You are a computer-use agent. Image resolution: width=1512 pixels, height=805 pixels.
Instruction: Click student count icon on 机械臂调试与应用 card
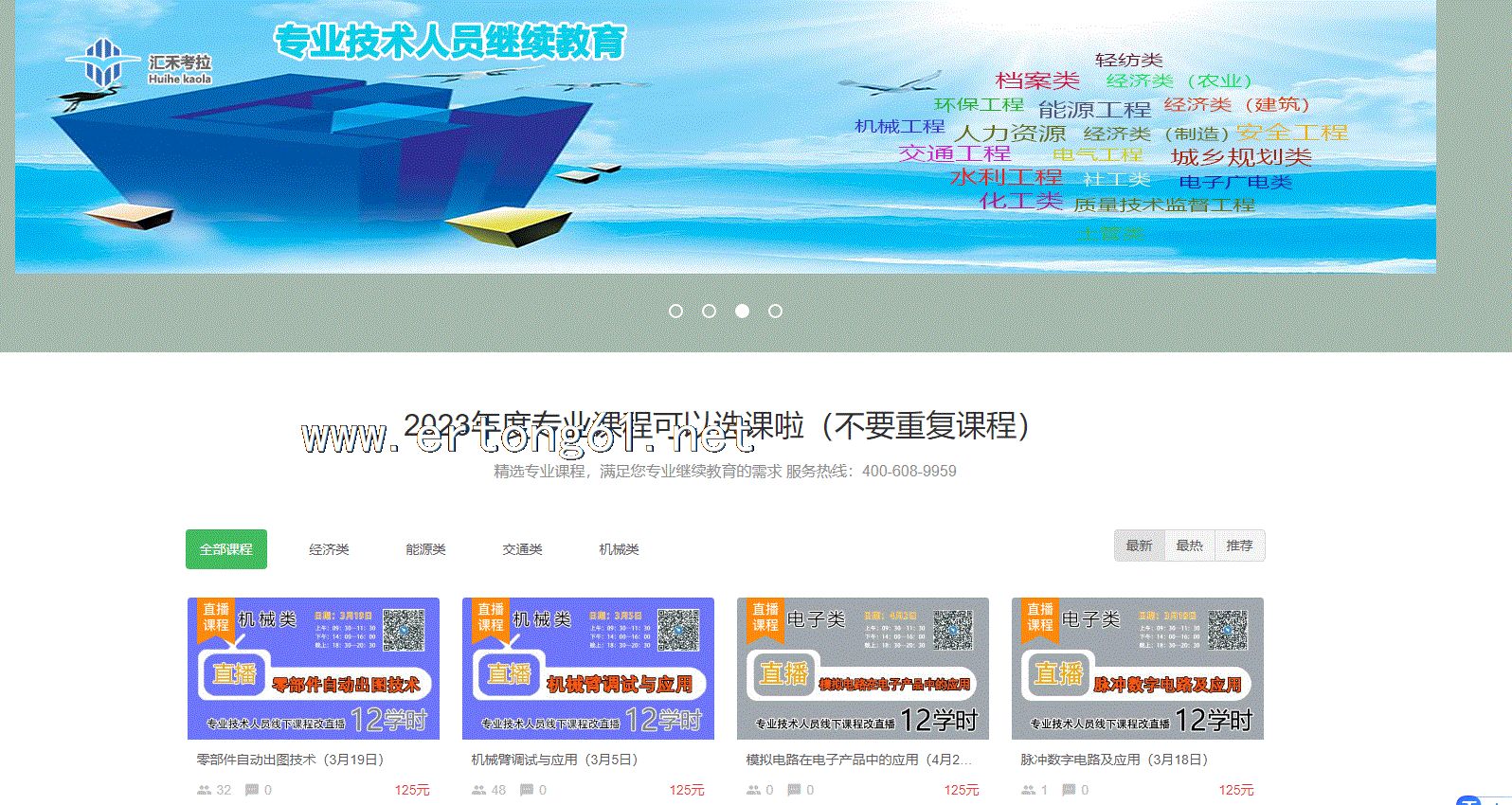point(478,790)
